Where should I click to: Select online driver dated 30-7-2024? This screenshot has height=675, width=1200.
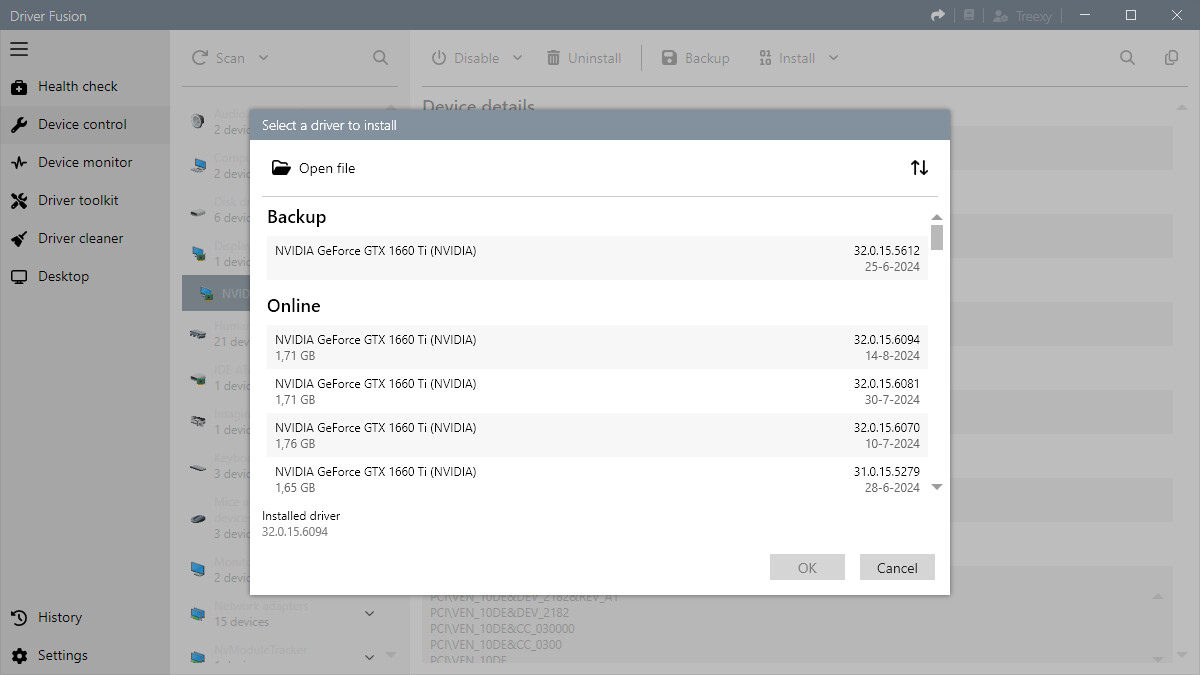(x=597, y=391)
